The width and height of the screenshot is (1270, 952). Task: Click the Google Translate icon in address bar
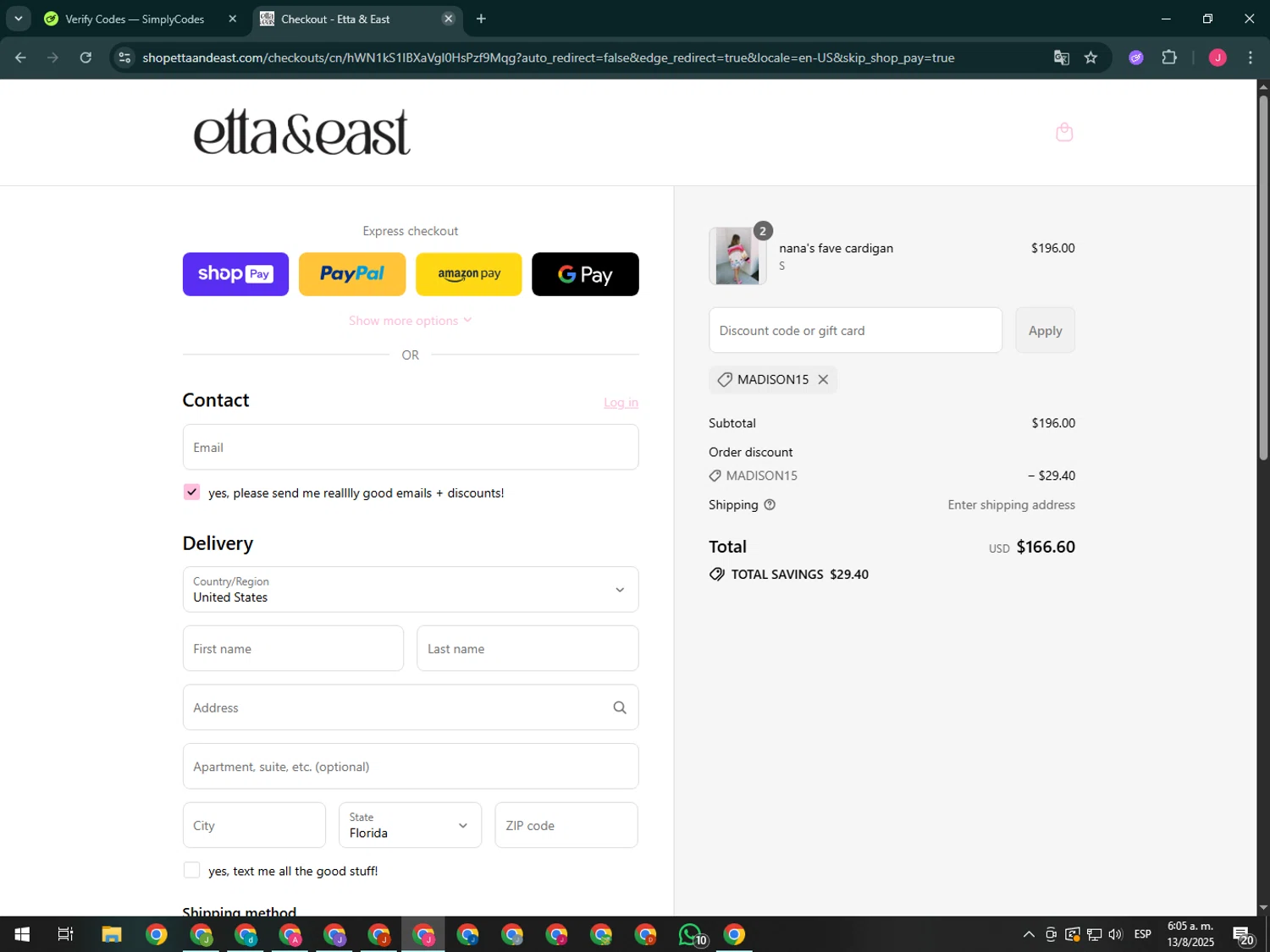point(1061,58)
